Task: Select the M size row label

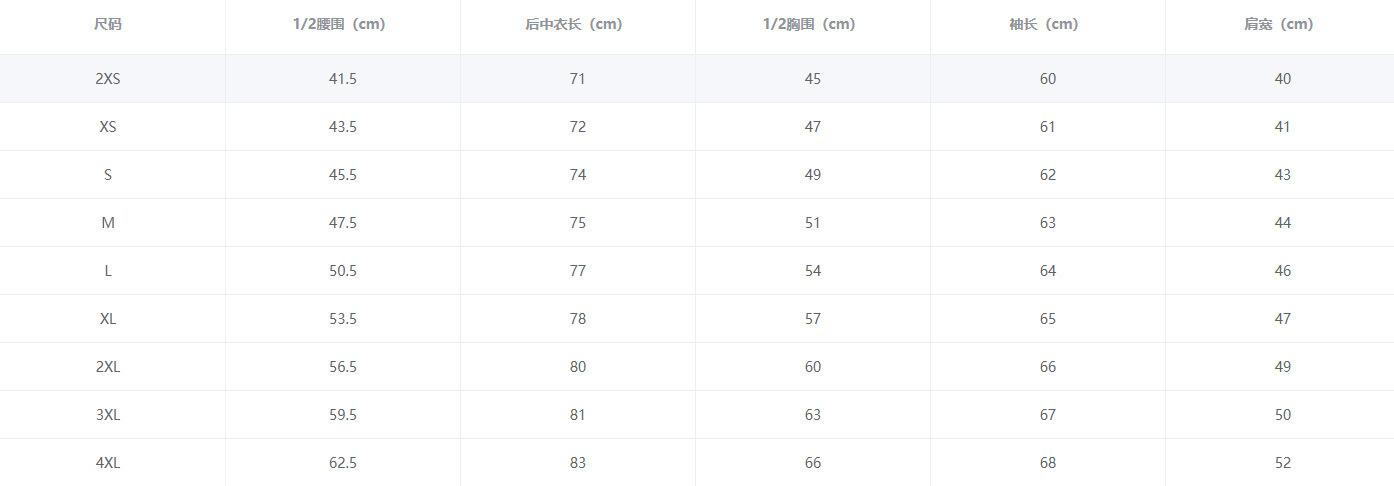Action: (108, 223)
